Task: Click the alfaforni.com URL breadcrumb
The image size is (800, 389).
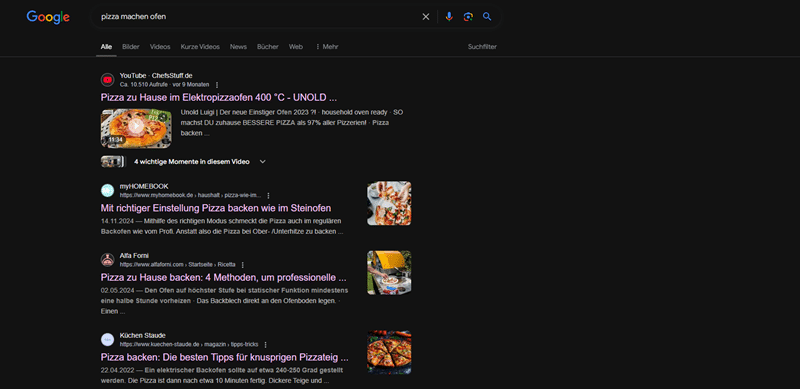Action: pyautogui.click(x=178, y=265)
